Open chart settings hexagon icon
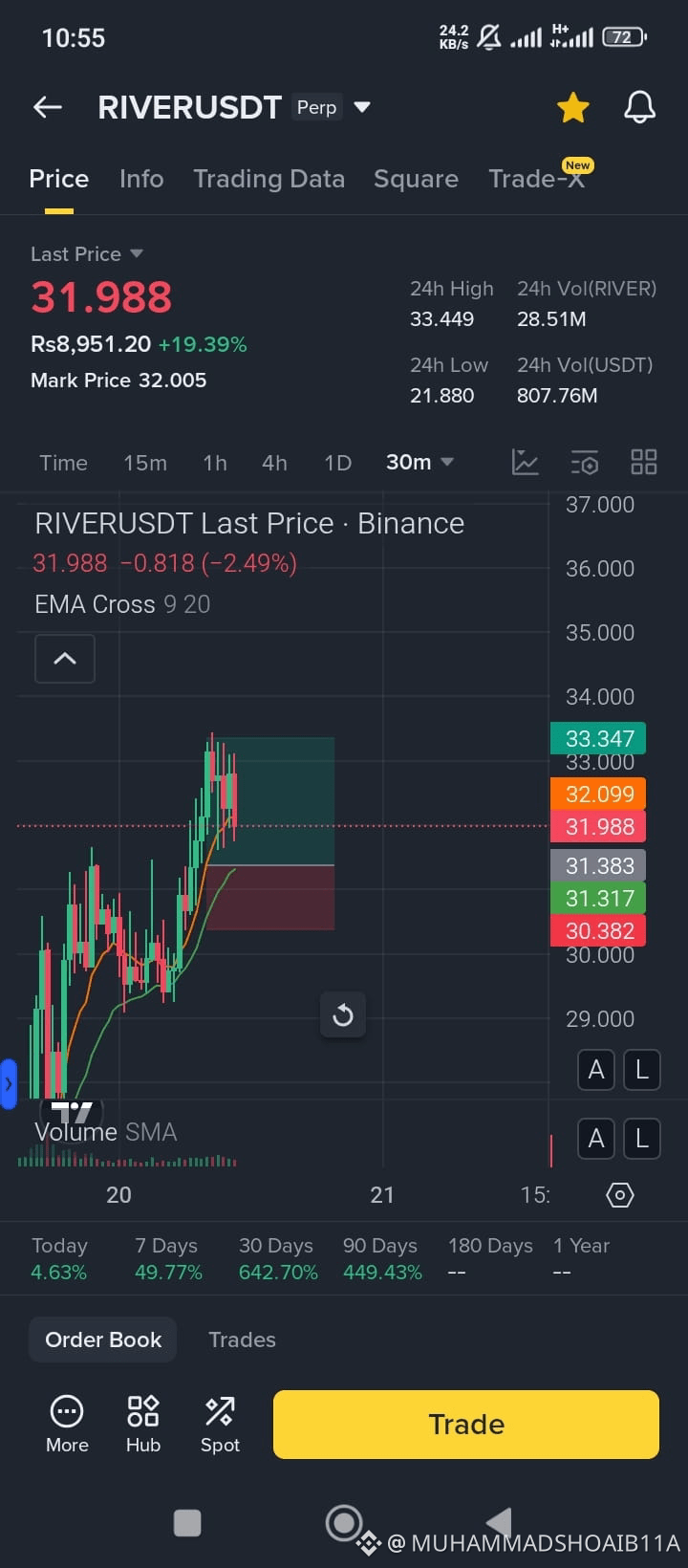Viewport: 688px width, 1568px height. pos(620,1195)
